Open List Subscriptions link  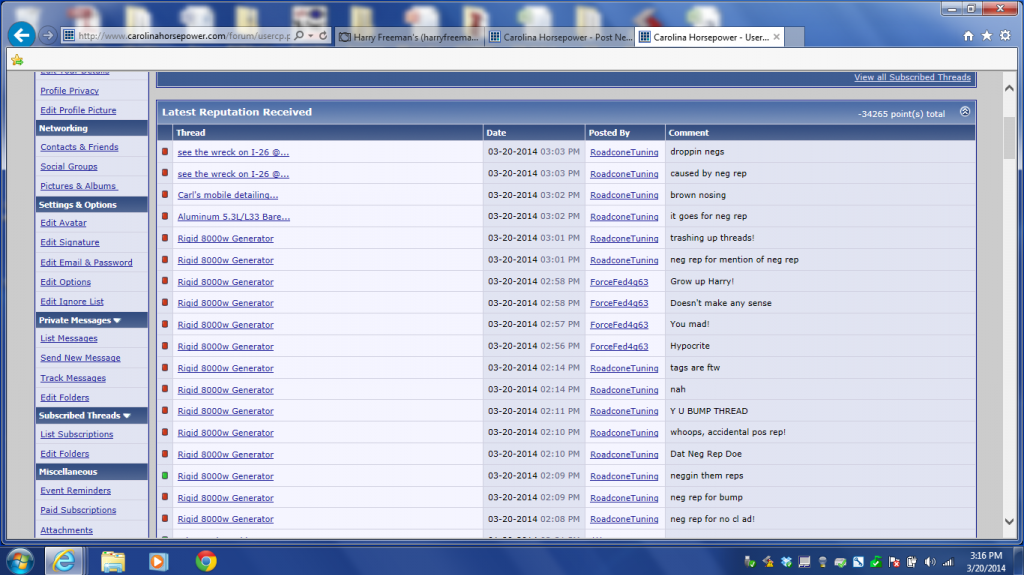click(x=76, y=435)
